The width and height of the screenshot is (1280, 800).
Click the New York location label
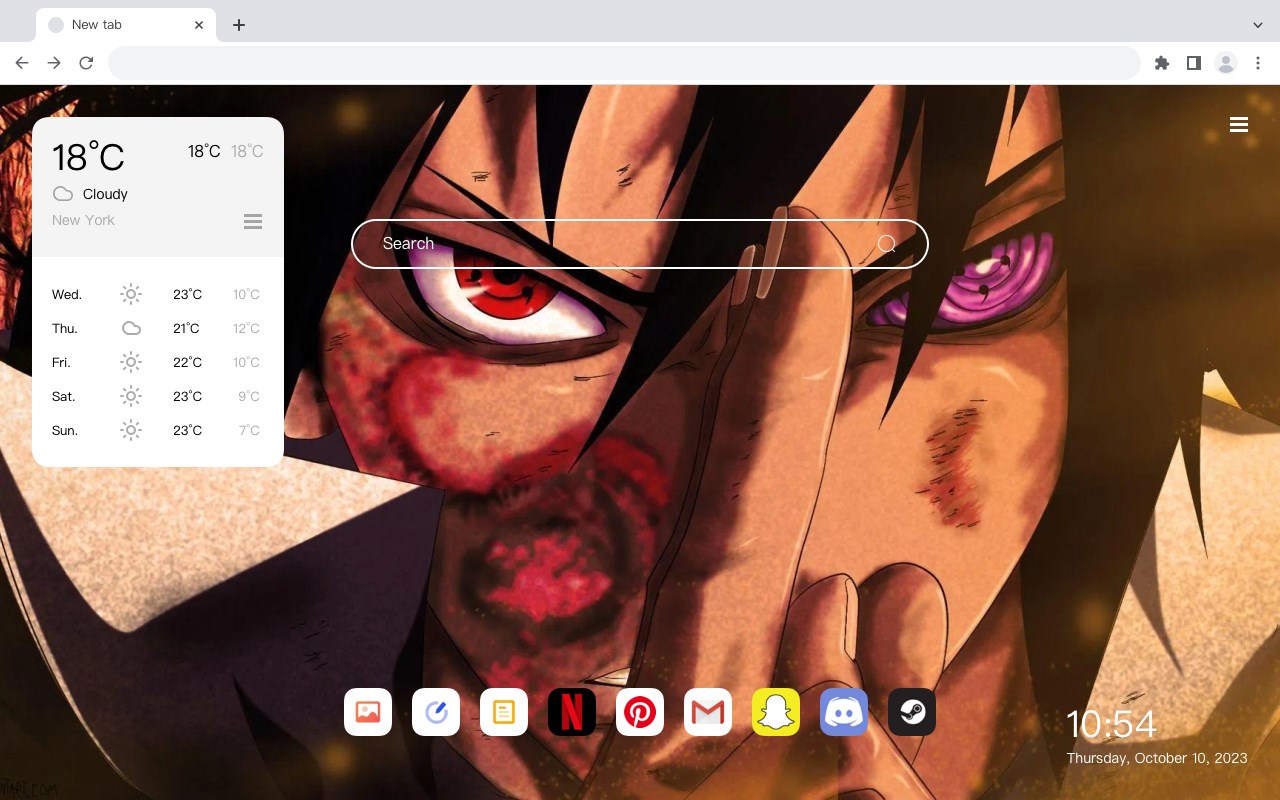point(83,220)
